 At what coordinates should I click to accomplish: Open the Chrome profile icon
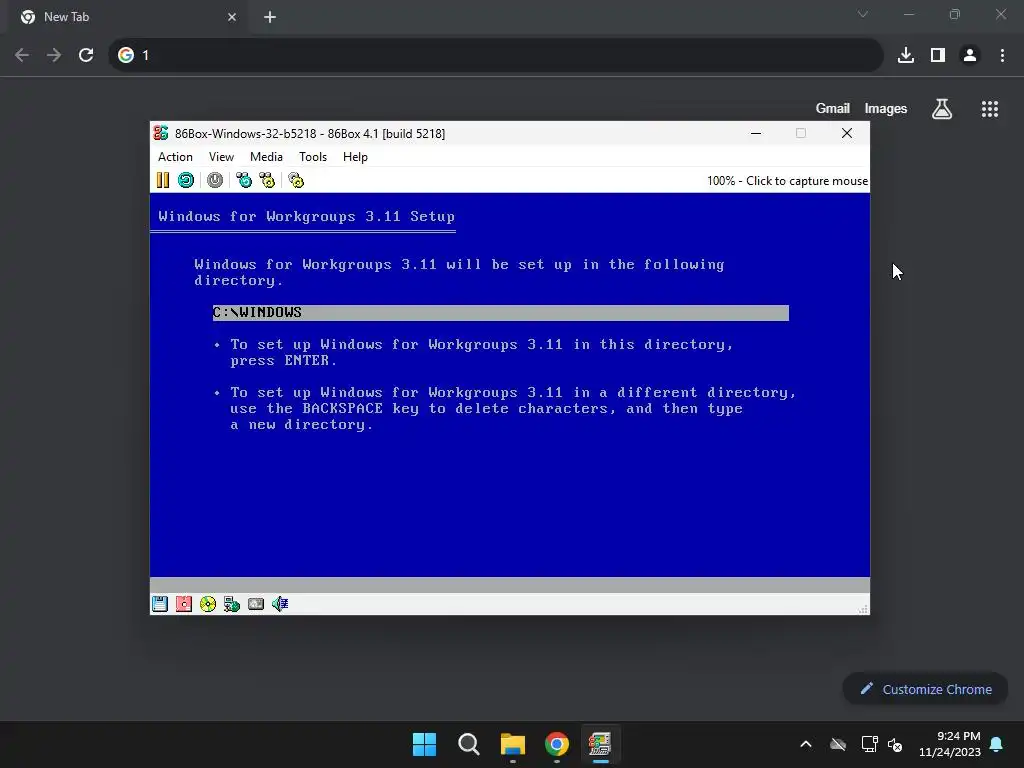pos(970,55)
